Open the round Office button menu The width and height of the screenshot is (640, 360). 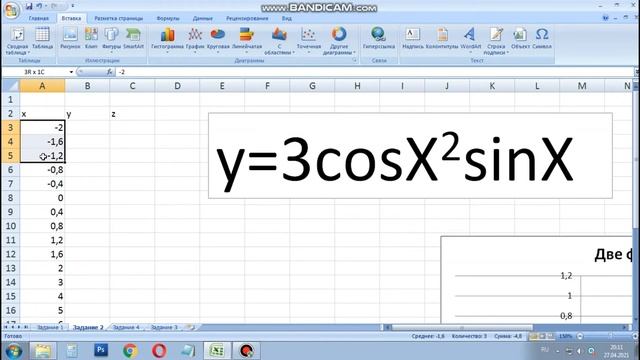[x=11, y=10]
